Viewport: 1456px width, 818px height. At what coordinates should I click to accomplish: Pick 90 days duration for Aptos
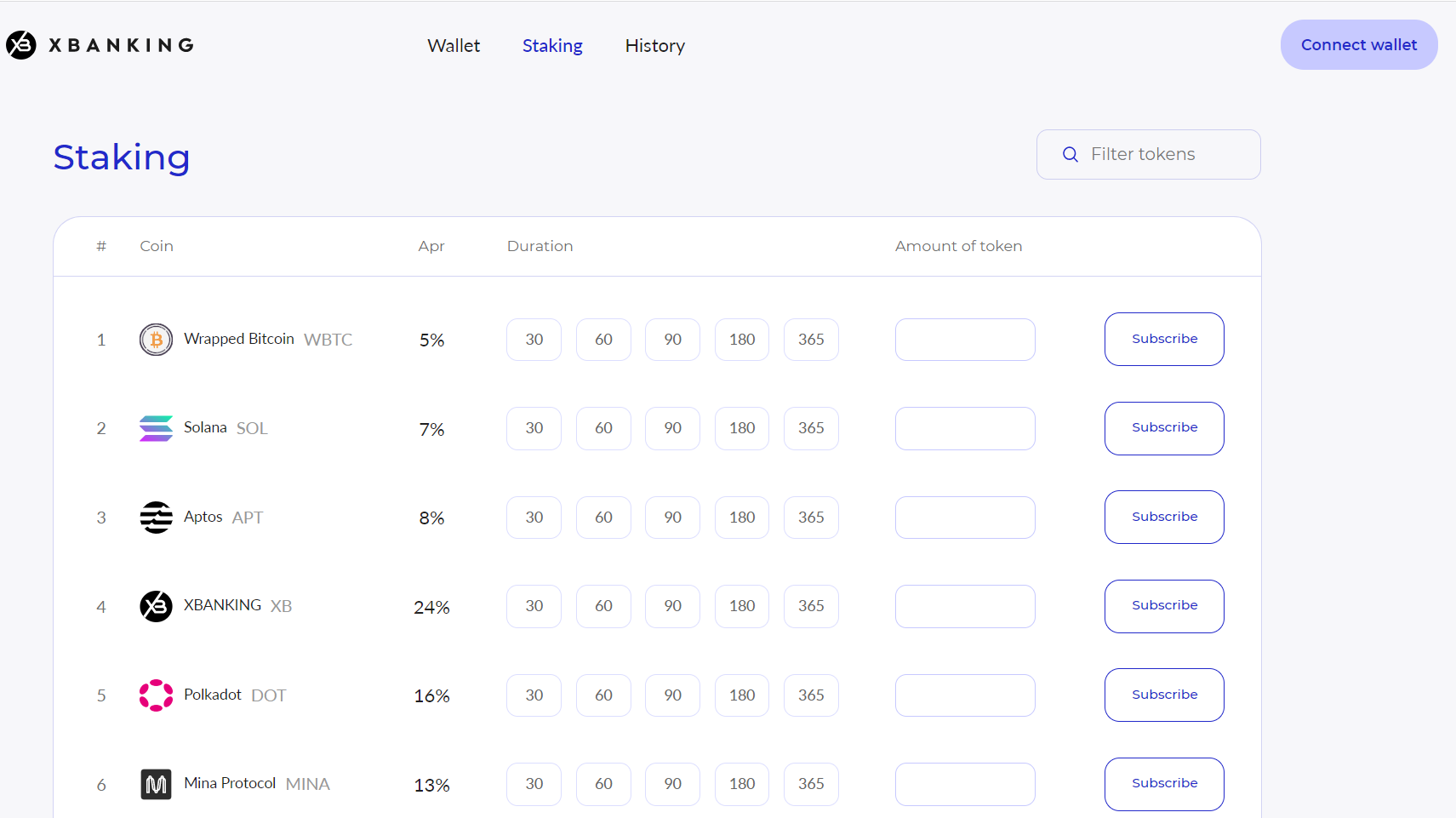tap(672, 518)
